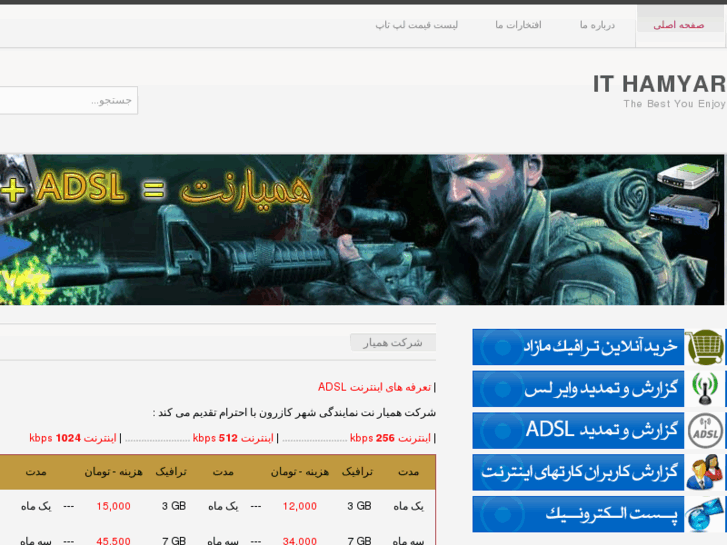Click the 45,500 price cell
Image resolution: width=727 pixels, height=545 pixels.
click(x=114, y=540)
